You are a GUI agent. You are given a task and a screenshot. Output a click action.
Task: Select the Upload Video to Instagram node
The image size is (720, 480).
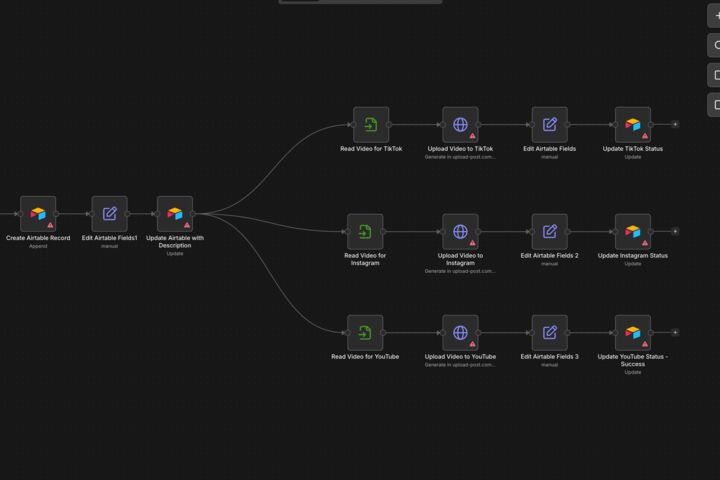(x=460, y=232)
